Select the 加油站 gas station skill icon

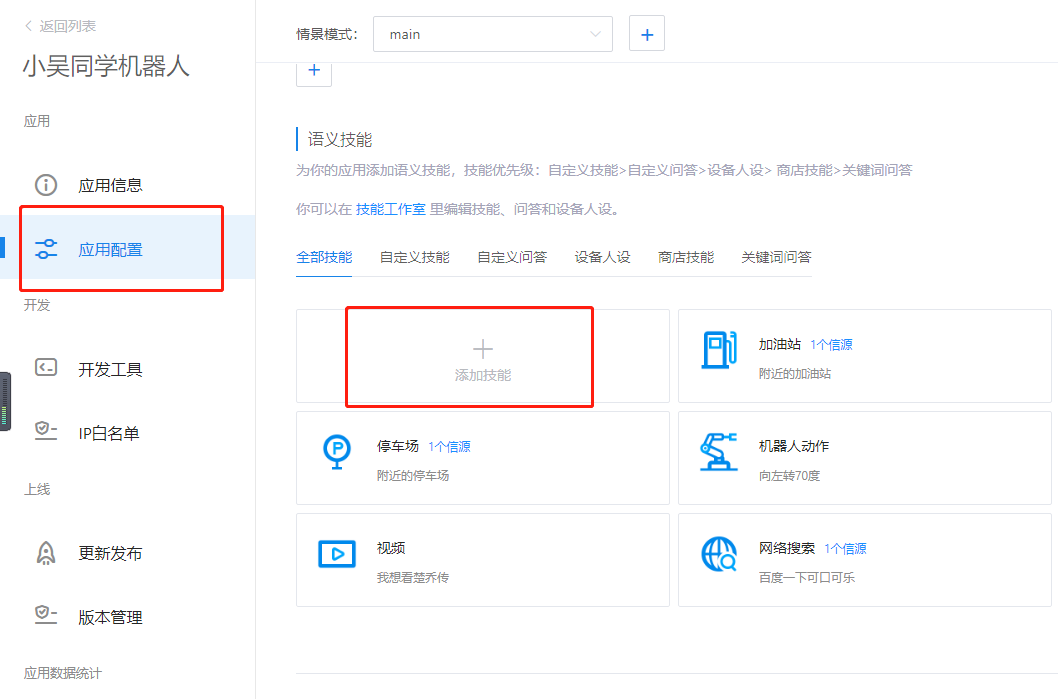[x=719, y=344]
